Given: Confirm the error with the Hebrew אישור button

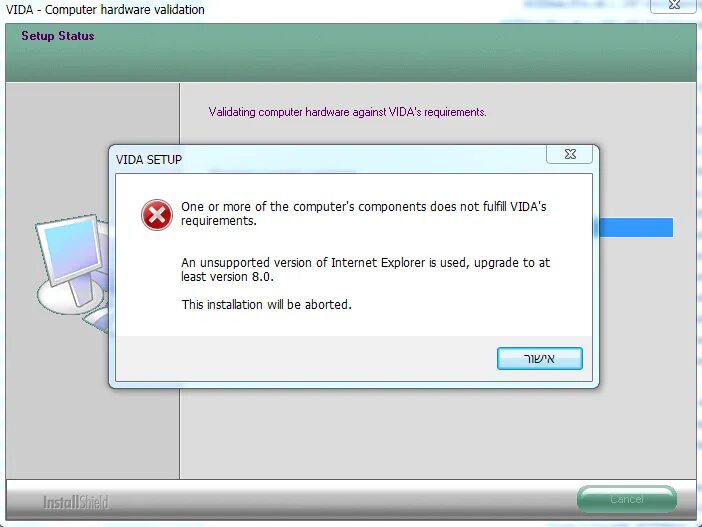Looking at the screenshot, I should [539, 358].
